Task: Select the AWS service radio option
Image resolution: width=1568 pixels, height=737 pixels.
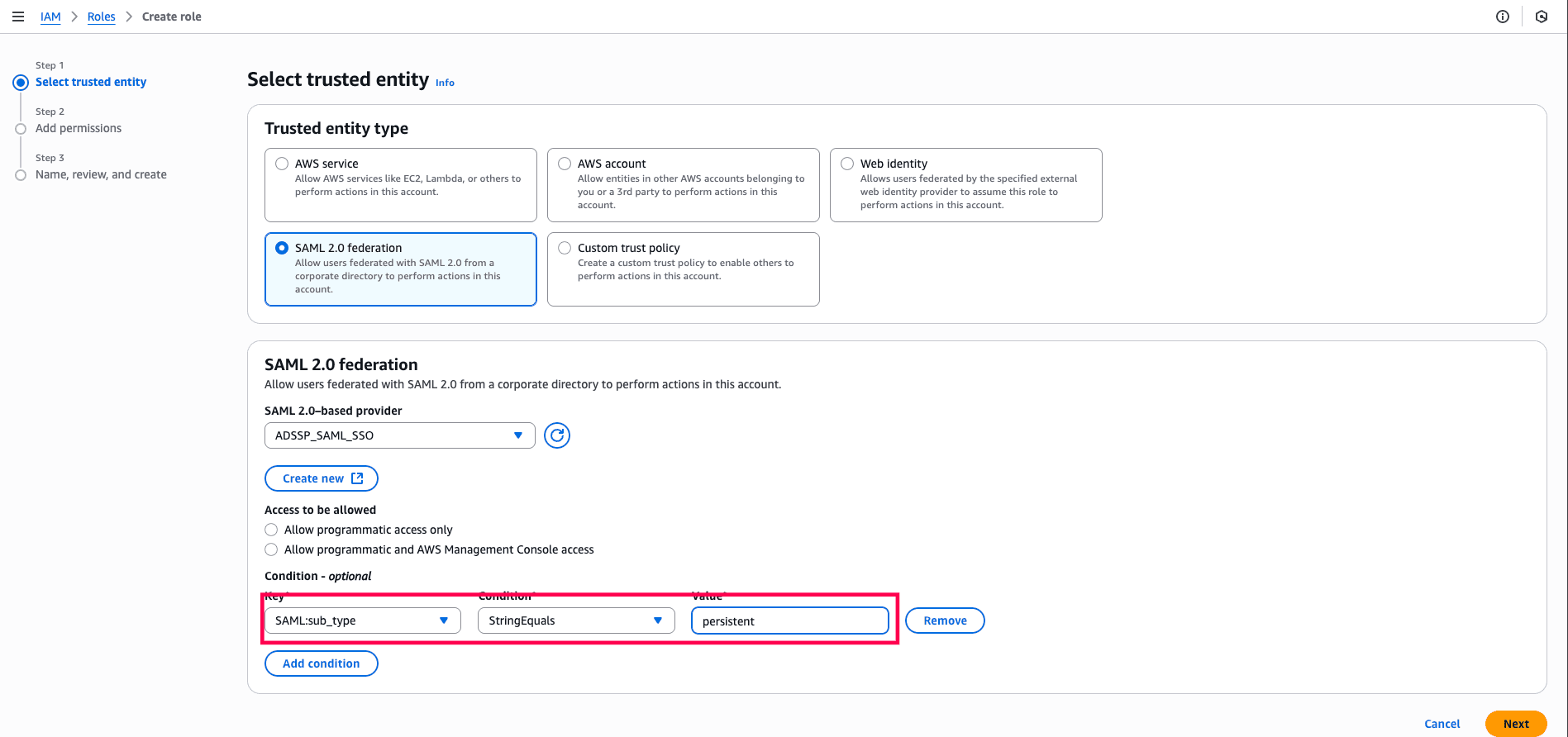Action: (282, 164)
